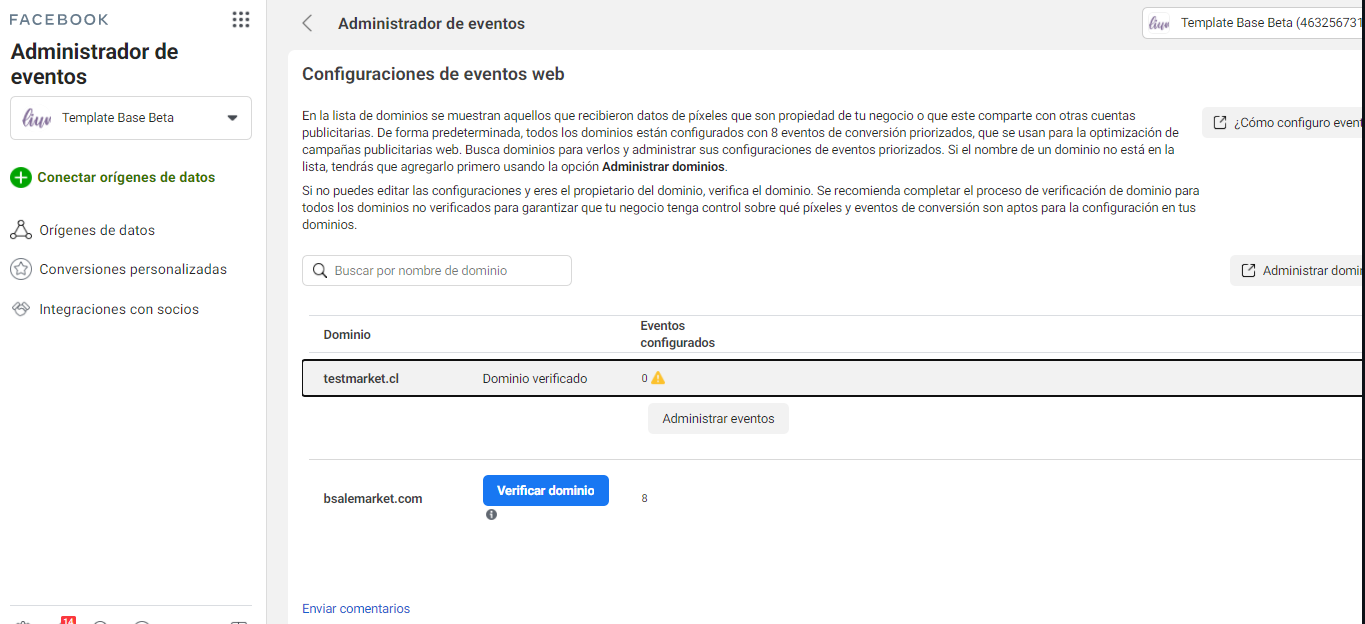Click Conectar orígenes de datos
The width and height of the screenshot is (1365, 624).
coord(126,177)
